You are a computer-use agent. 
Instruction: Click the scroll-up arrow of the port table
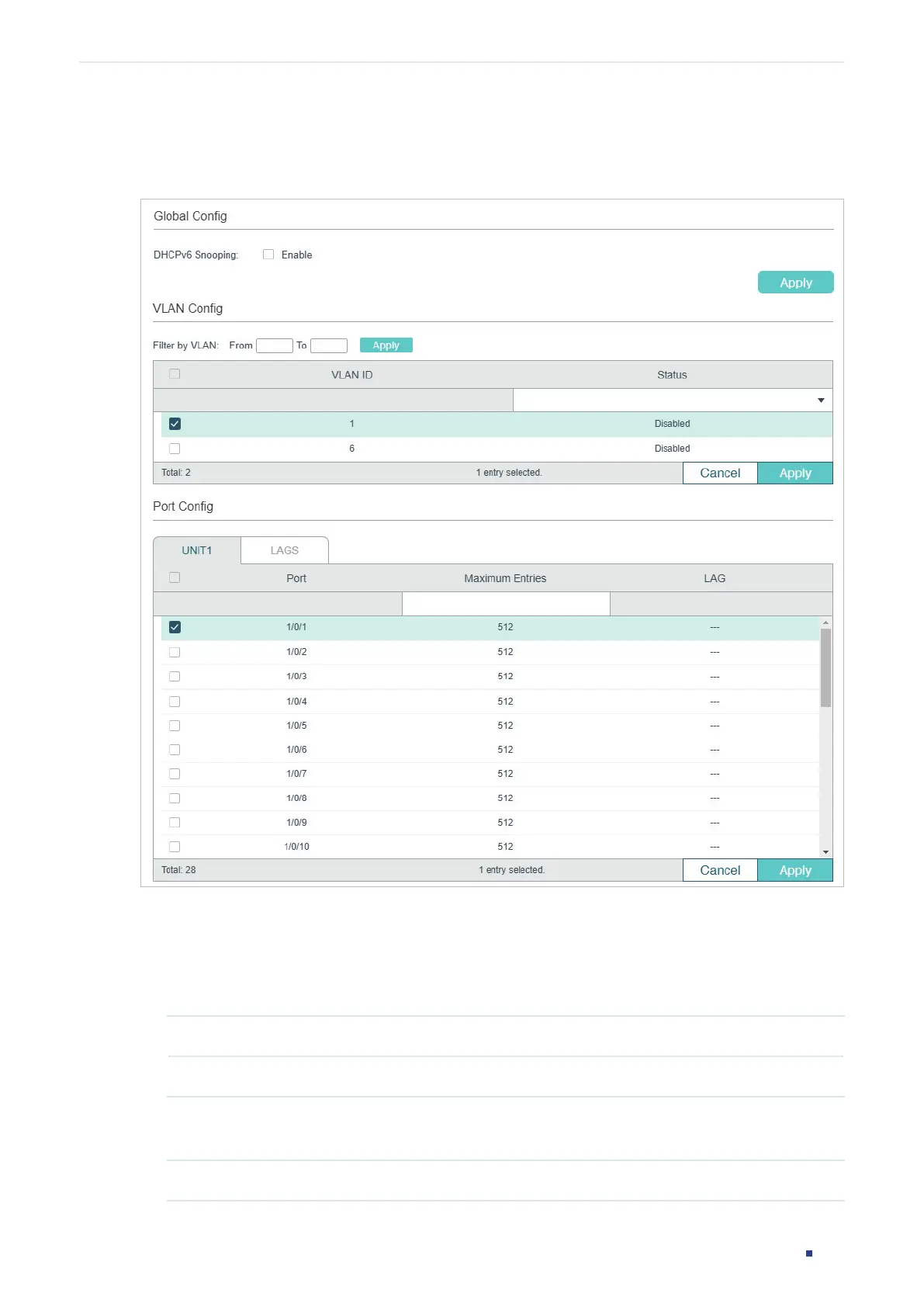coord(825,622)
